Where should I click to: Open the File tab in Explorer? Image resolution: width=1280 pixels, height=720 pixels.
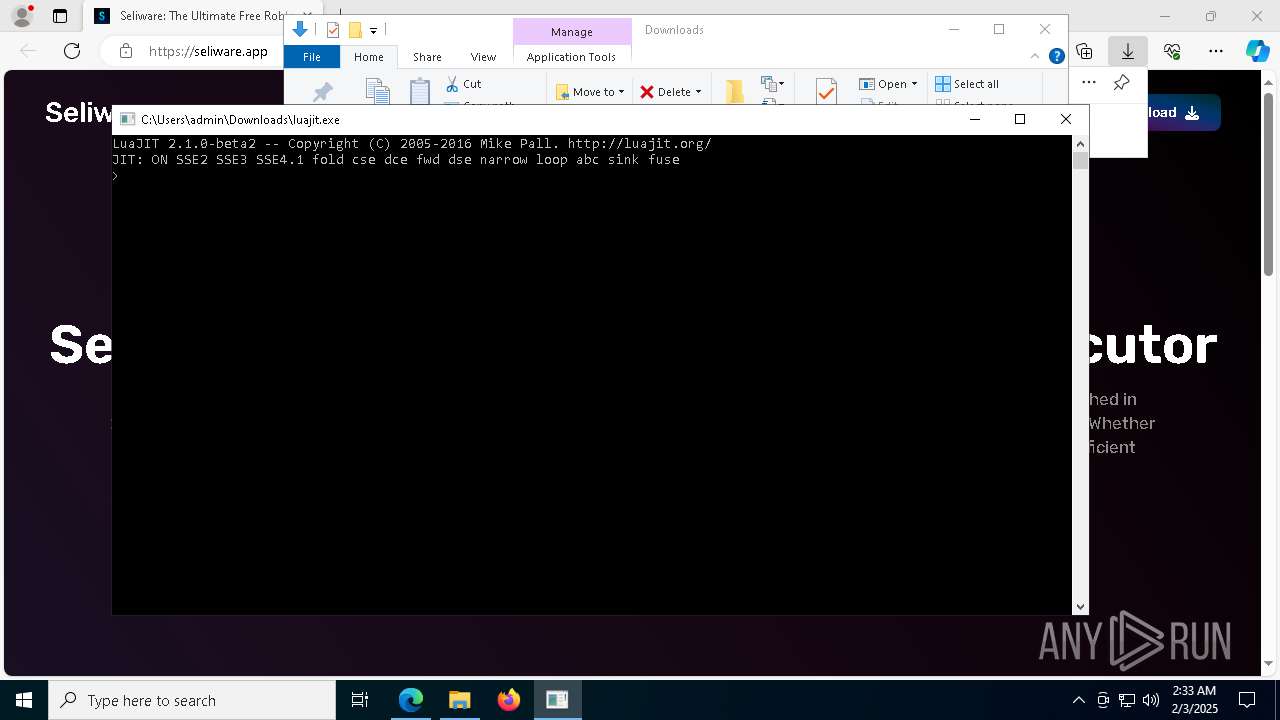[x=312, y=57]
